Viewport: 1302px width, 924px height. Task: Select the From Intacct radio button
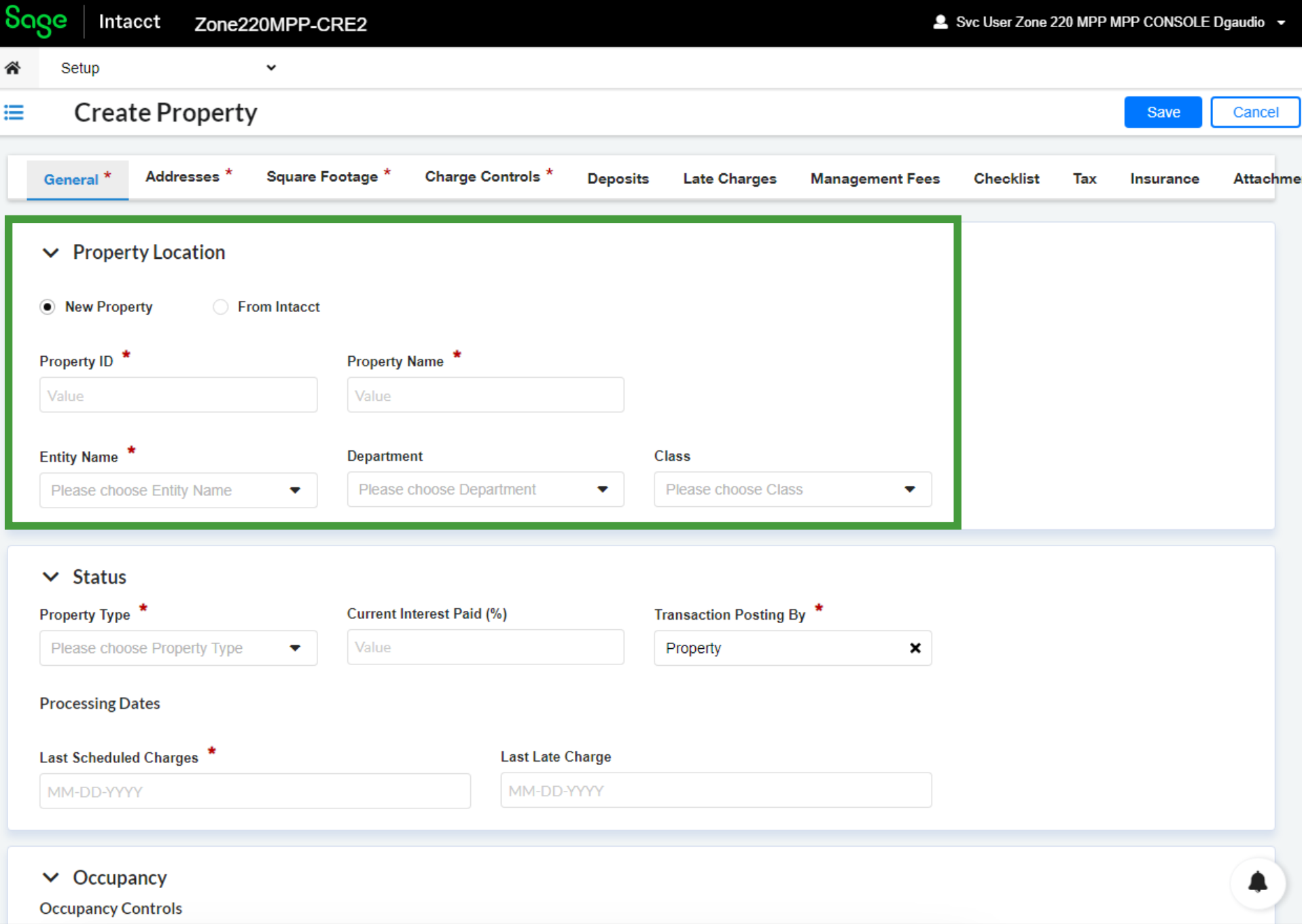pyautogui.click(x=220, y=307)
